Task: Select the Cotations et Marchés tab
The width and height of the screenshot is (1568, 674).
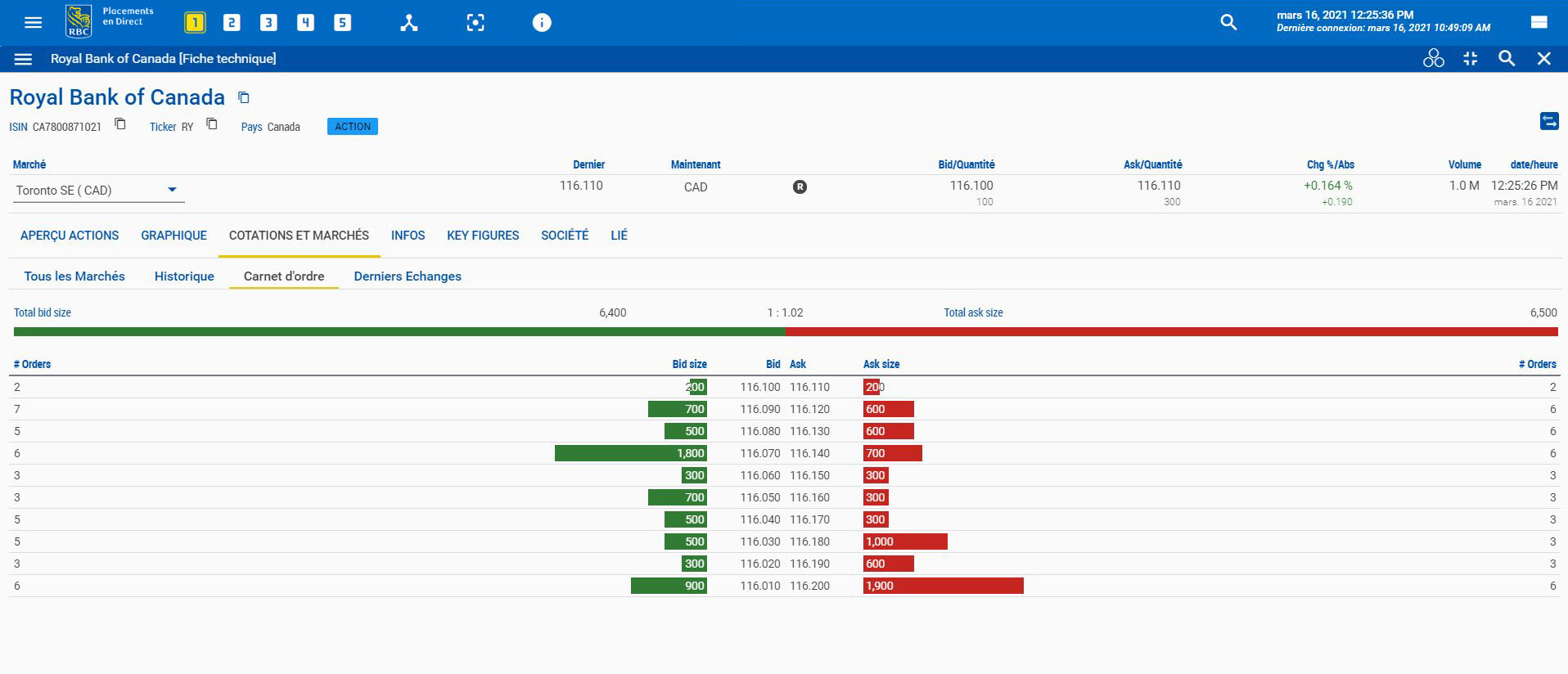Action: 299,236
